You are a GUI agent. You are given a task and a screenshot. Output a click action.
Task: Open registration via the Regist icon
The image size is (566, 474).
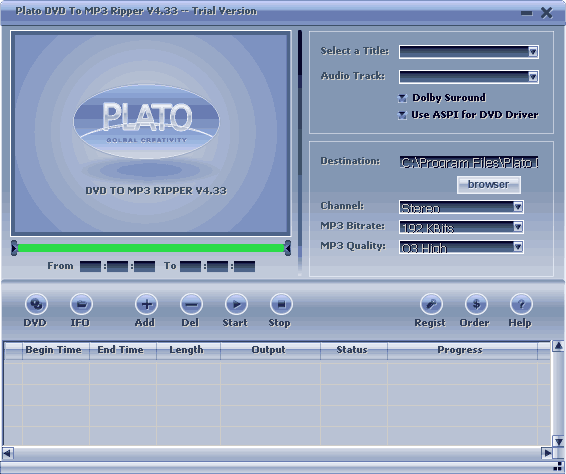(431, 304)
